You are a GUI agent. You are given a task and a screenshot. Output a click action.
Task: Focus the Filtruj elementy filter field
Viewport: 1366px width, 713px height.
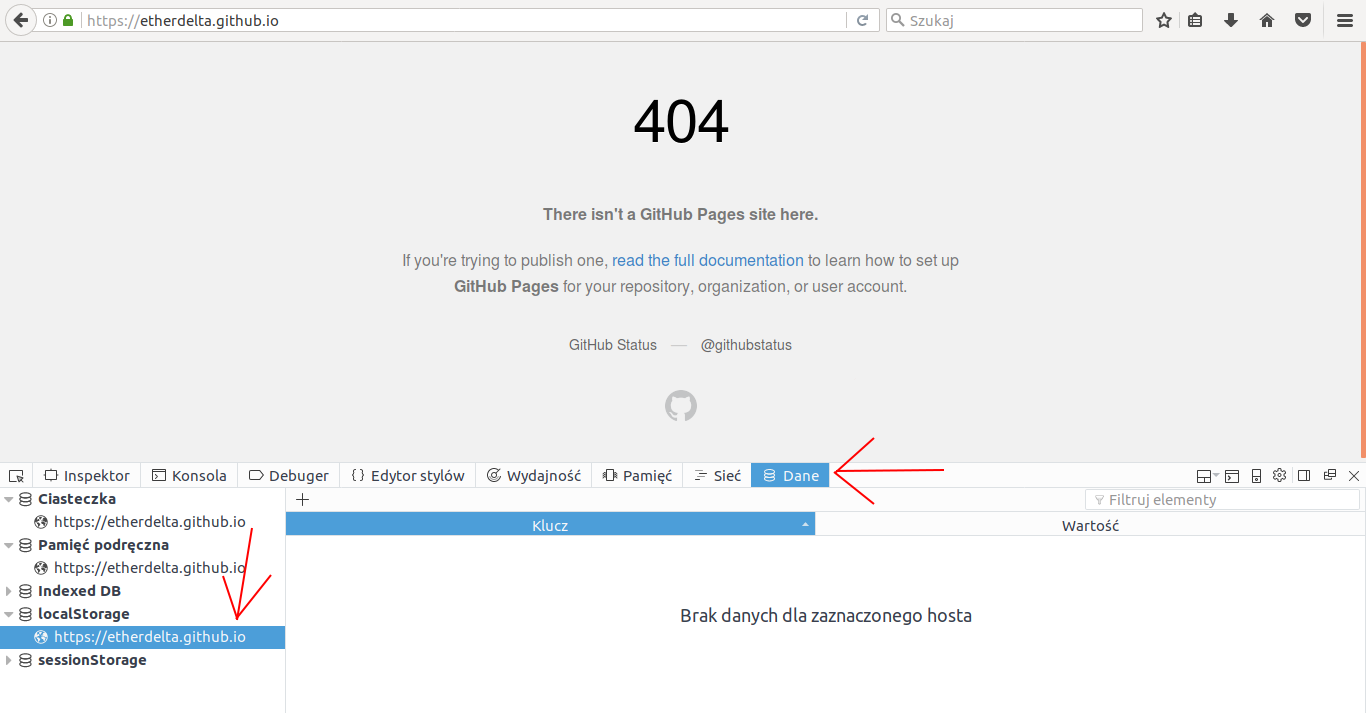tap(1222, 500)
